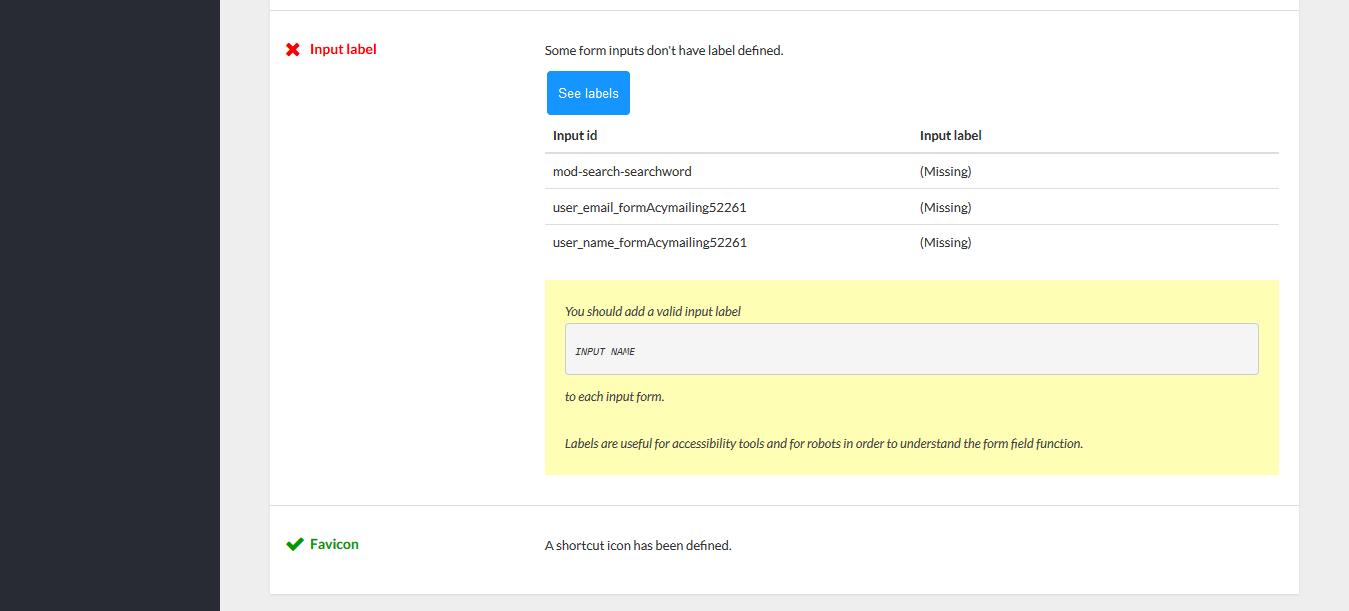This screenshot has height=611, width=1349.
Task: Click the mod-search-searchword table entry
Action: tap(622, 171)
